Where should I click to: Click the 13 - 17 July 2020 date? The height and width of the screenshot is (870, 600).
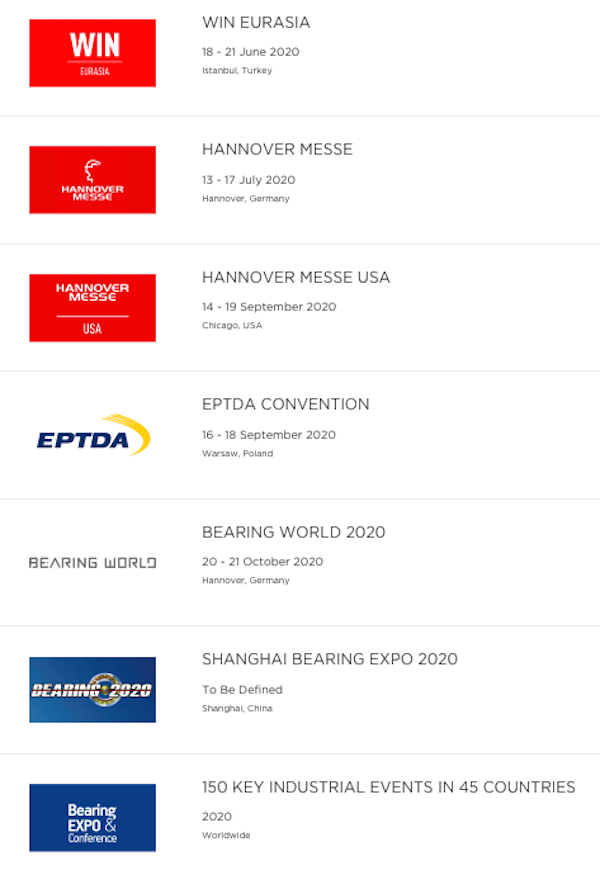click(248, 180)
